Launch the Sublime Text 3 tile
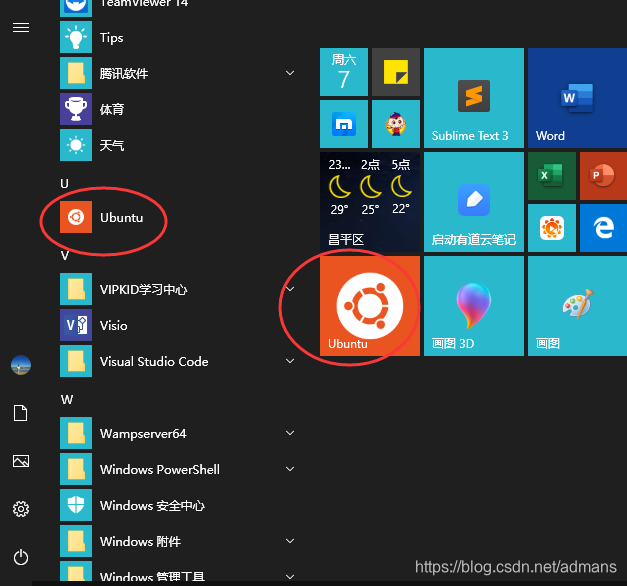Screen dimensions: 627x586 tap(474, 98)
